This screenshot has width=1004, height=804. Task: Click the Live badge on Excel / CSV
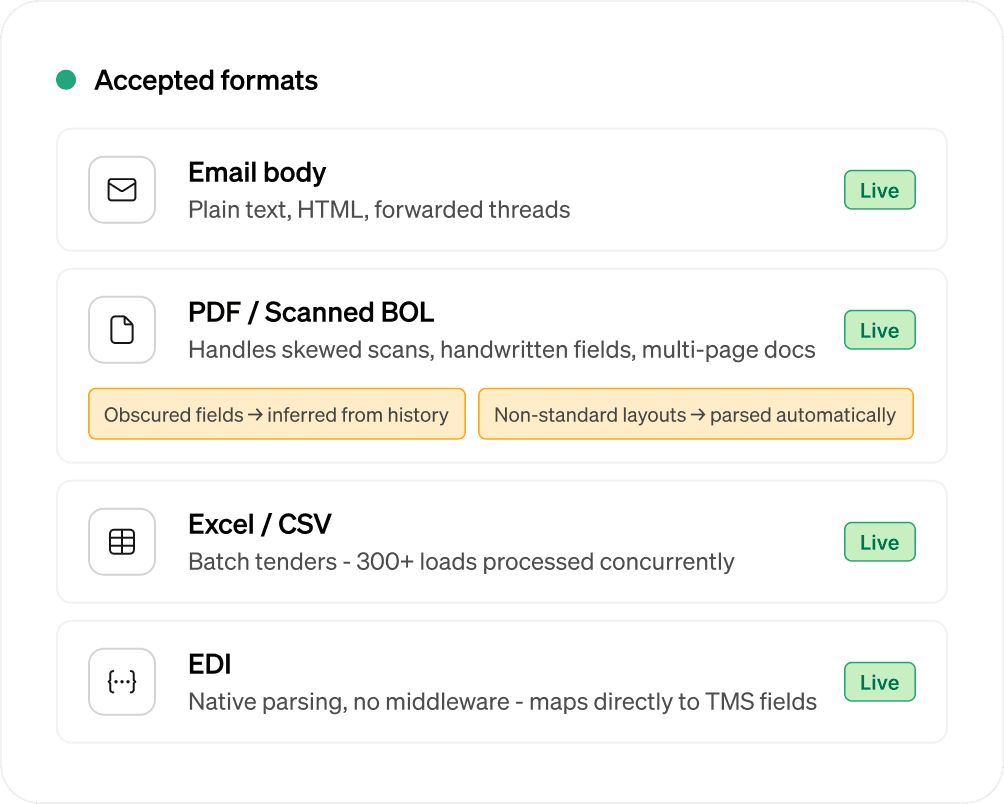click(879, 542)
